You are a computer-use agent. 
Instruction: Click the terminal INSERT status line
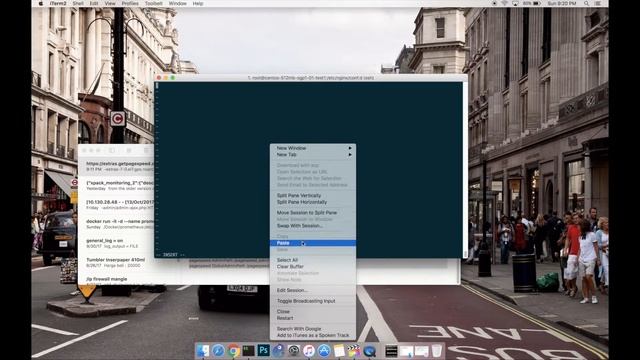[171, 255]
